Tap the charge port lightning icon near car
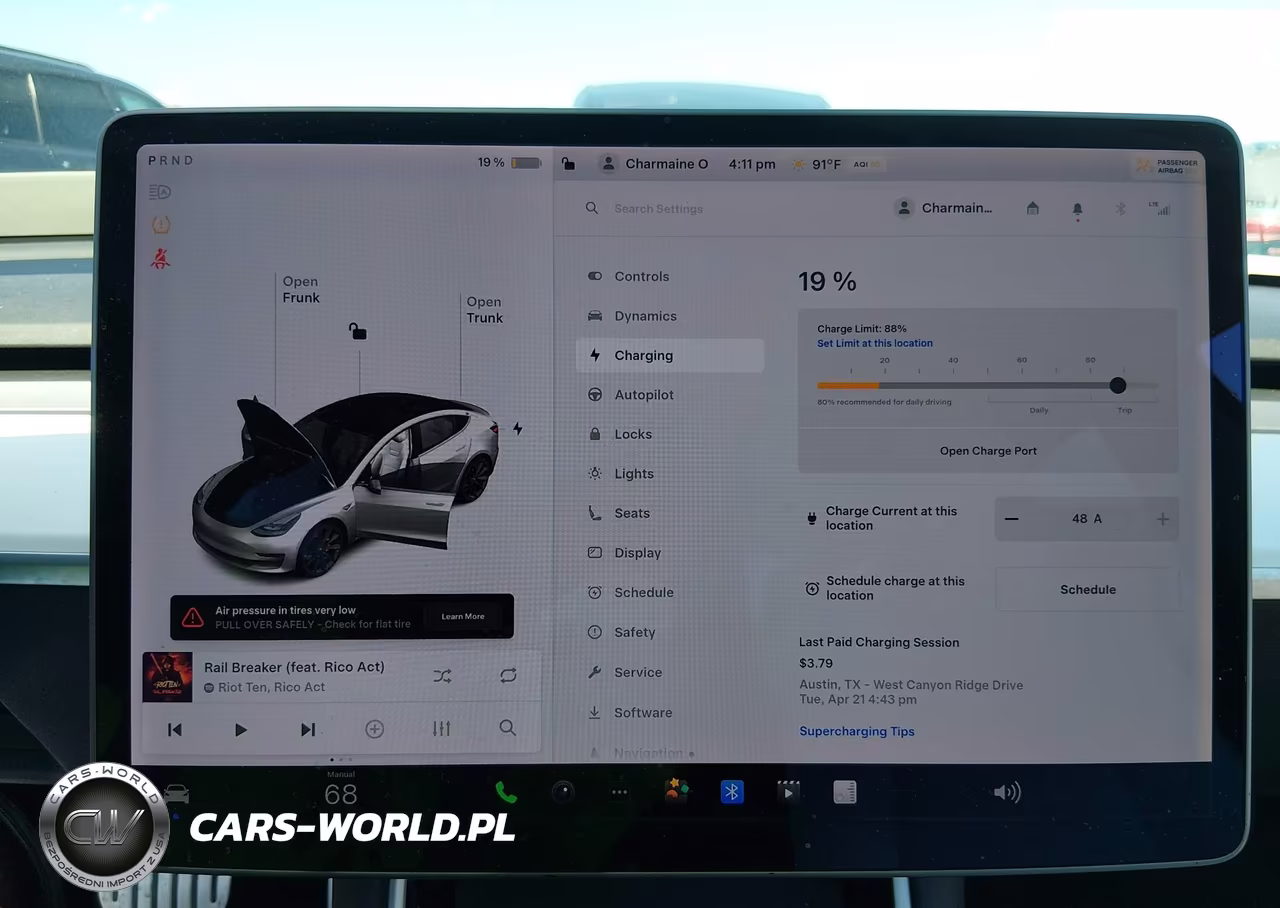The image size is (1280, 908). [517, 429]
